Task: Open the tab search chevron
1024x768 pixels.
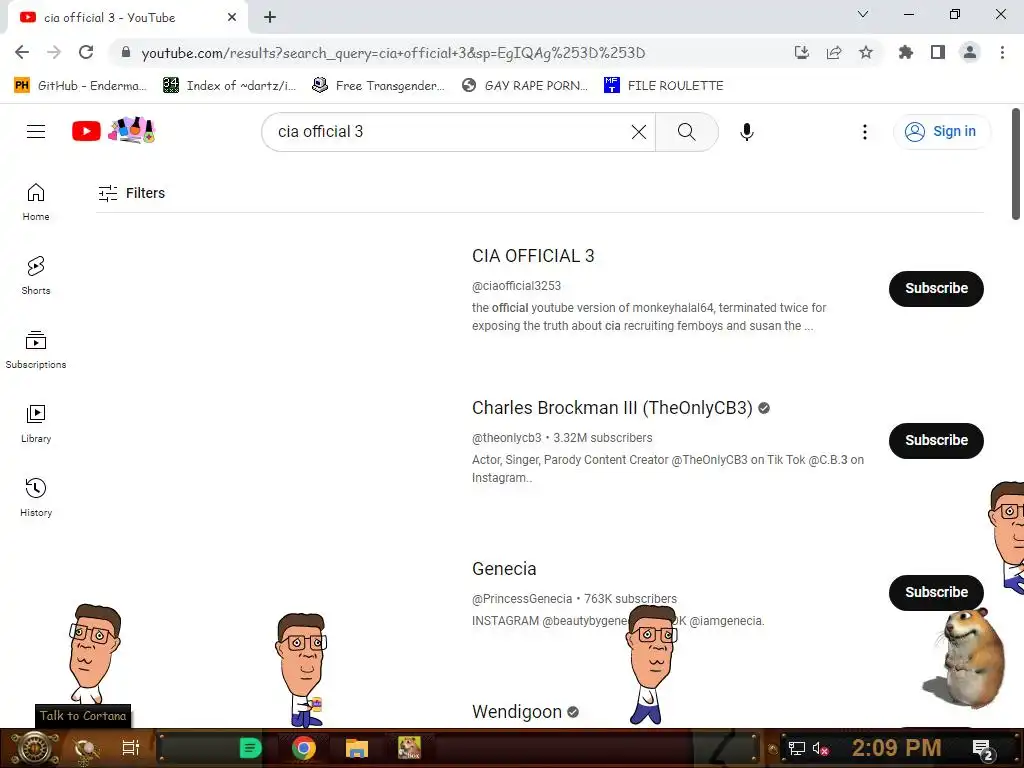Action: [x=863, y=14]
